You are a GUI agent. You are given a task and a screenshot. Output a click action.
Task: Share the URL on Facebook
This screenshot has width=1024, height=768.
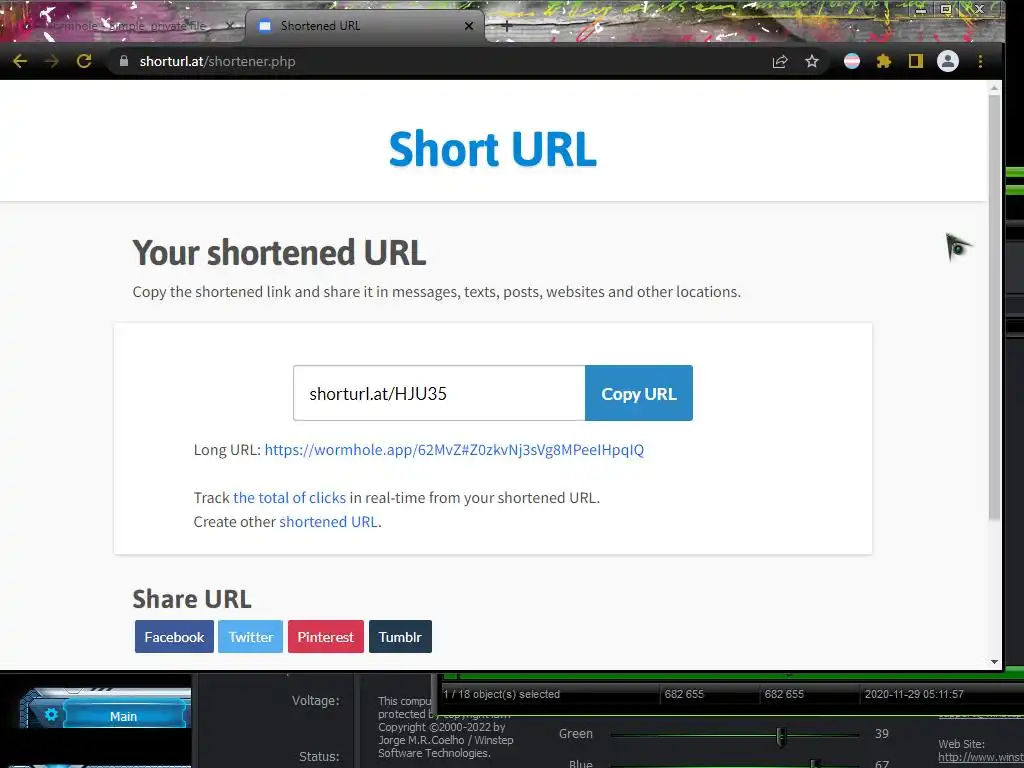174,637
